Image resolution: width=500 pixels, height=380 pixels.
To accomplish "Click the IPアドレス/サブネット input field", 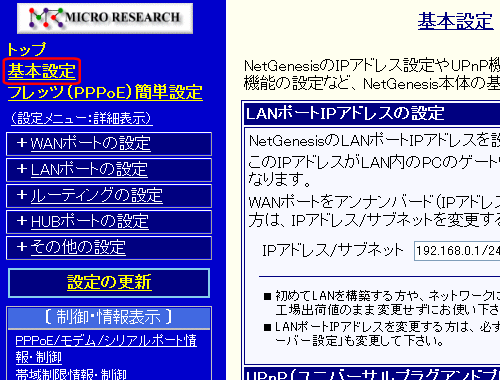I will (x=457, y=251).
